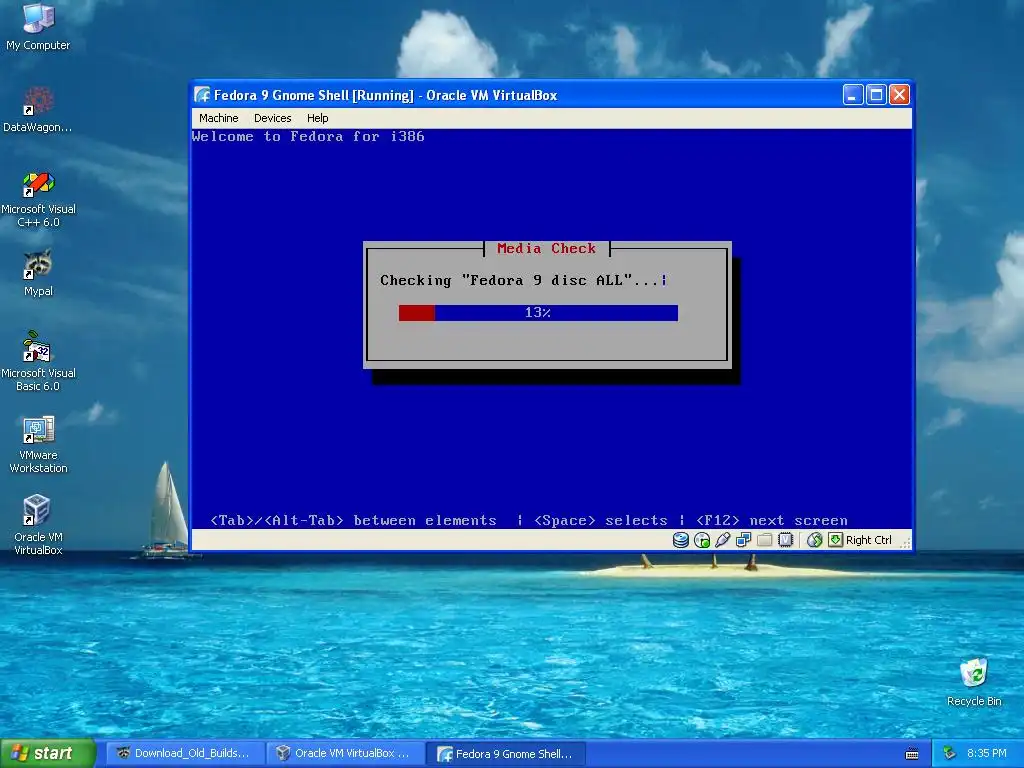This screenshot has height=768, width=1024.
Task: Click the Fedora icon in the title bar
Action: click(x=202, y=95)
